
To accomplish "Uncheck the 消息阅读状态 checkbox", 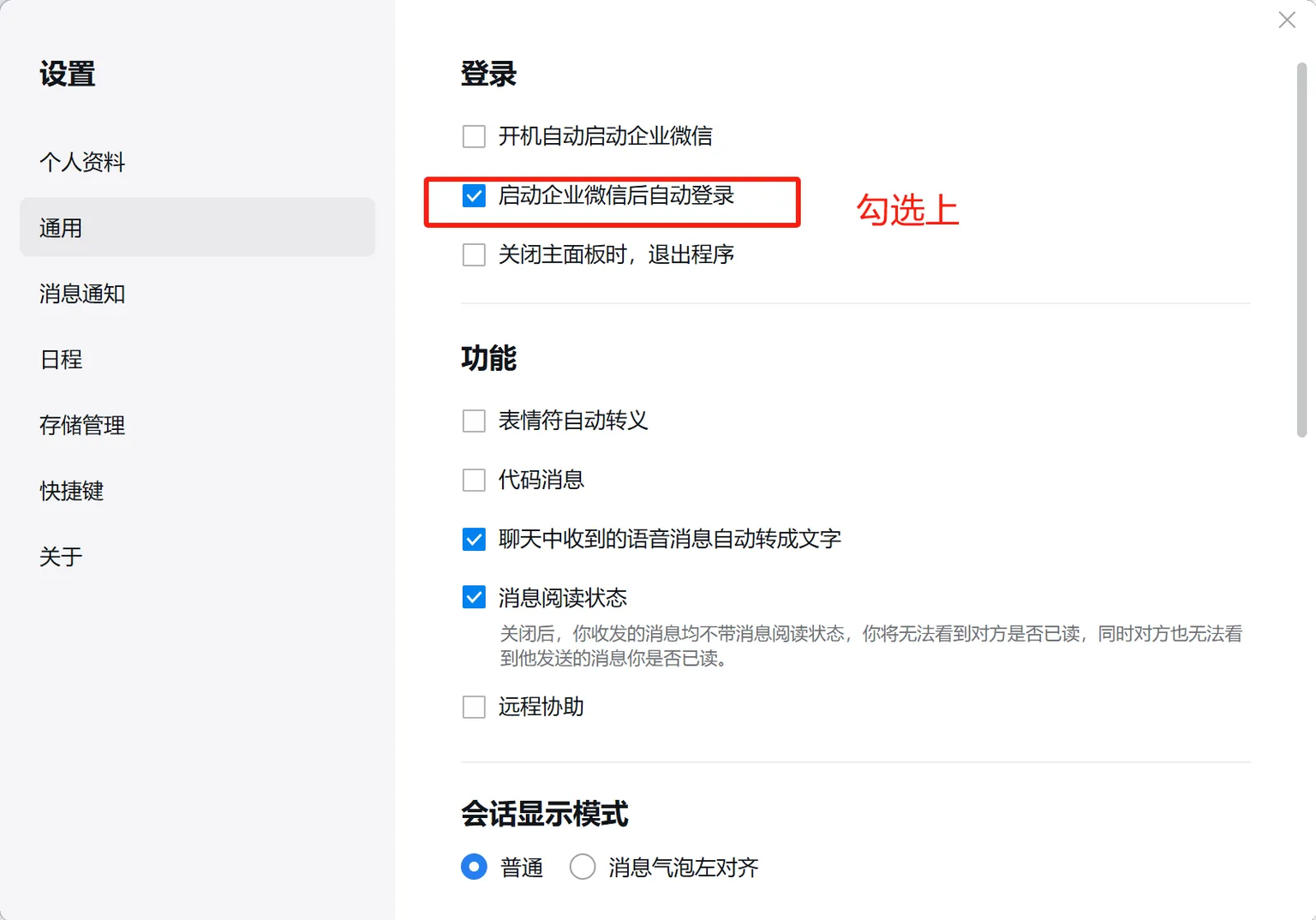I will pyautogui.click(x=474, y=597).
